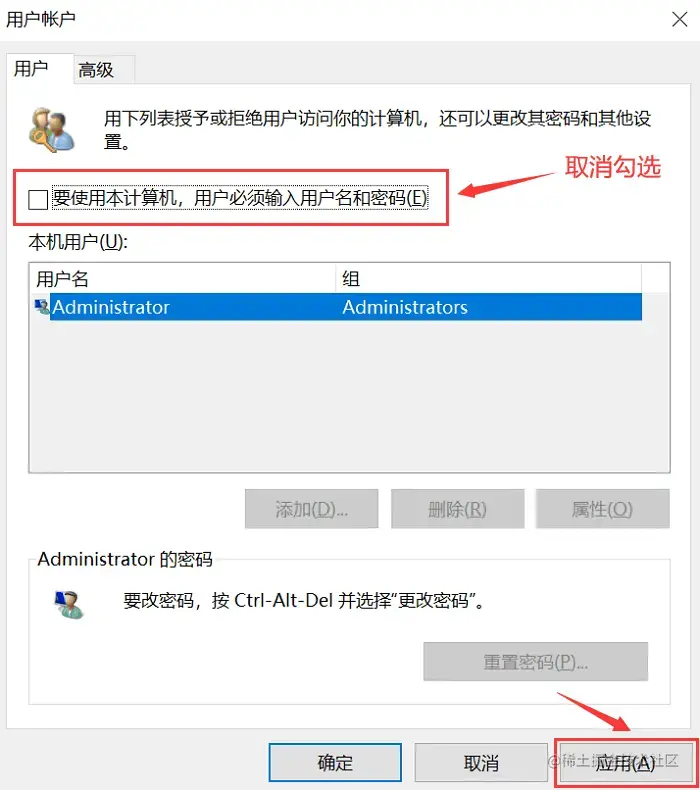Apply changes with 应用(A) button
This screenshot has height=790, width=700.
[626, 763]
